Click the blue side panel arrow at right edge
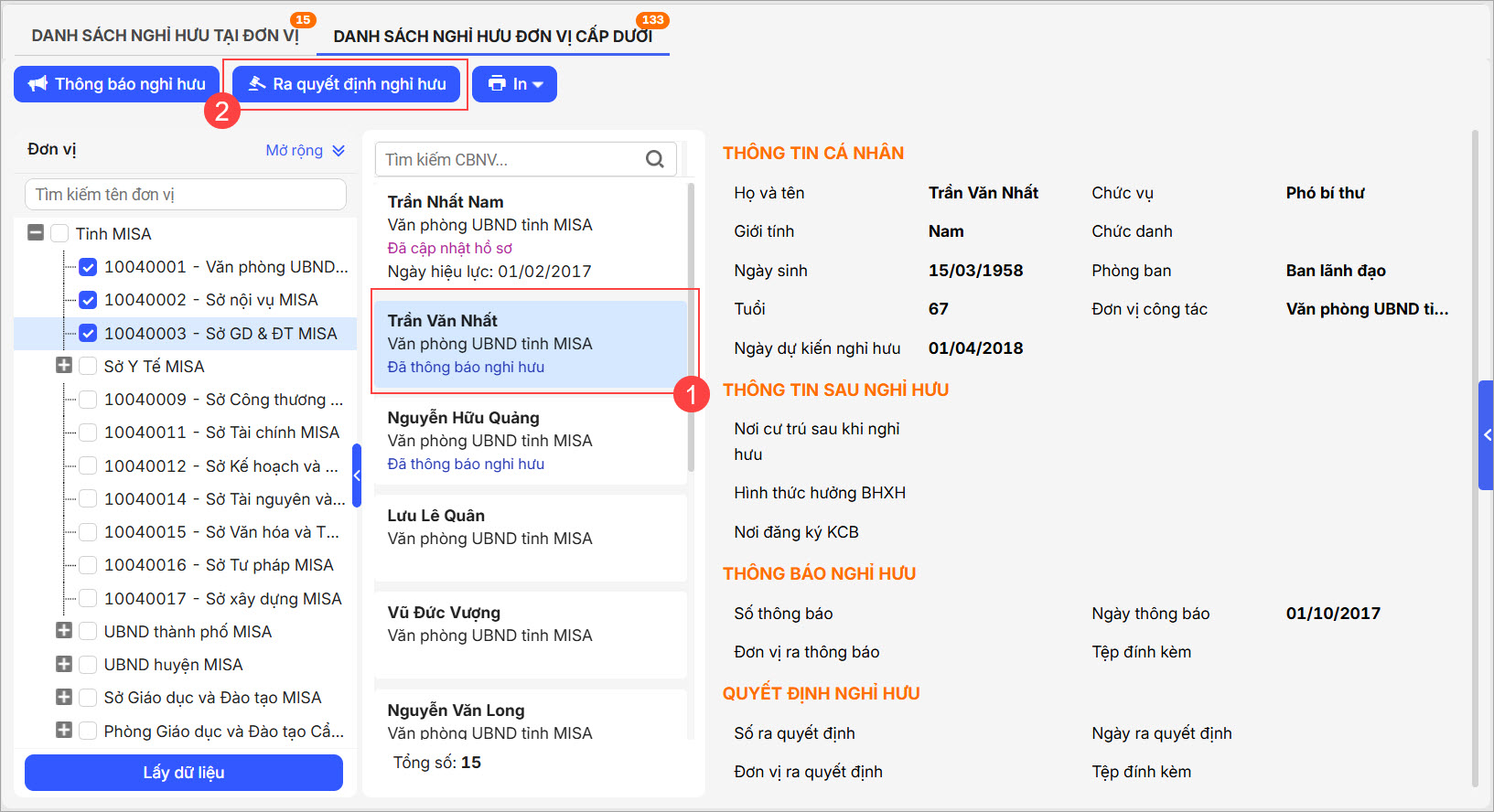The height and width of the screenshot is (812, 1494). tap(1487, 435)
